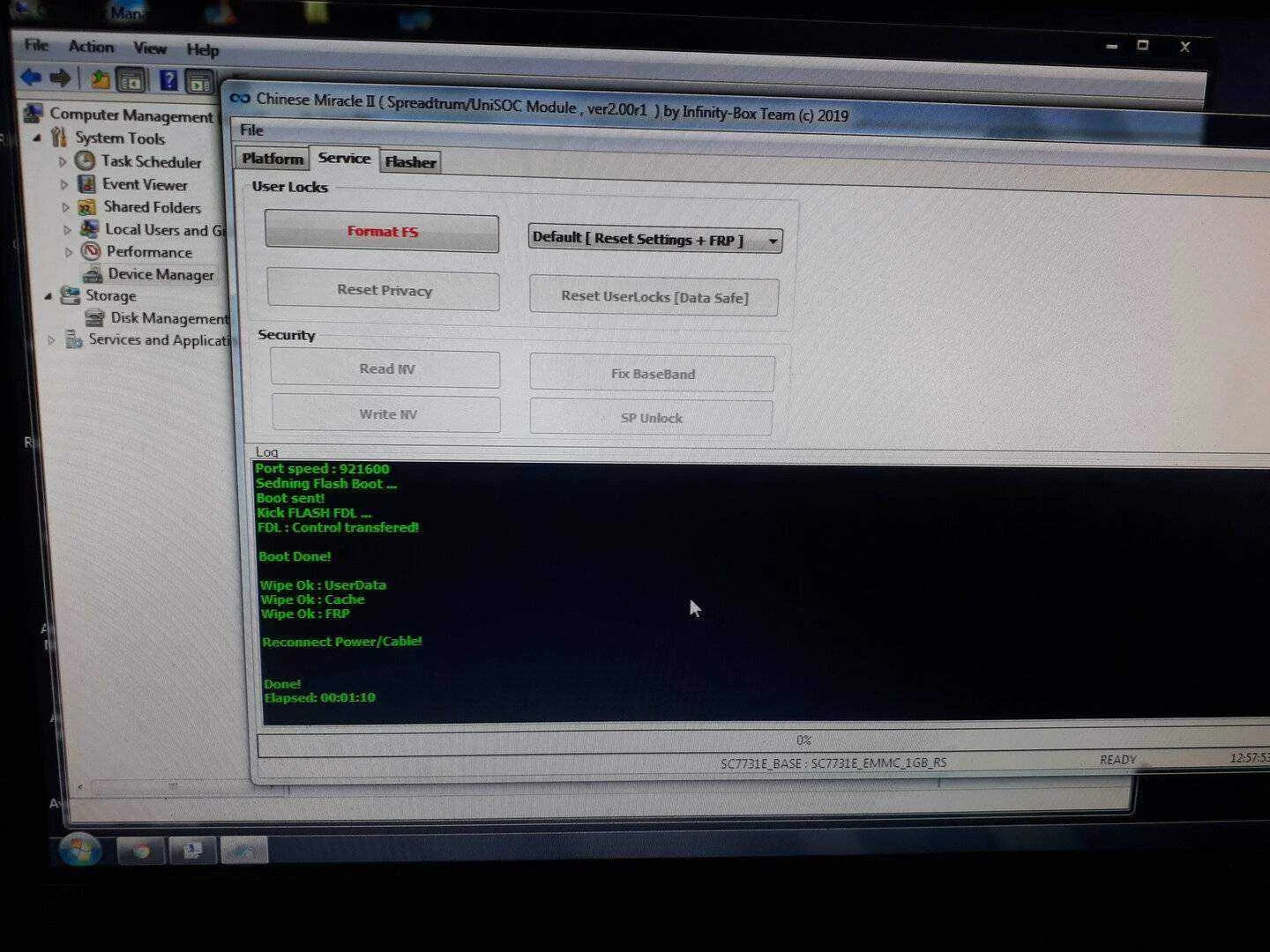
Task: Toggle the Show/Hide Console Tree toolbar icon
Action: coord(131,81)
